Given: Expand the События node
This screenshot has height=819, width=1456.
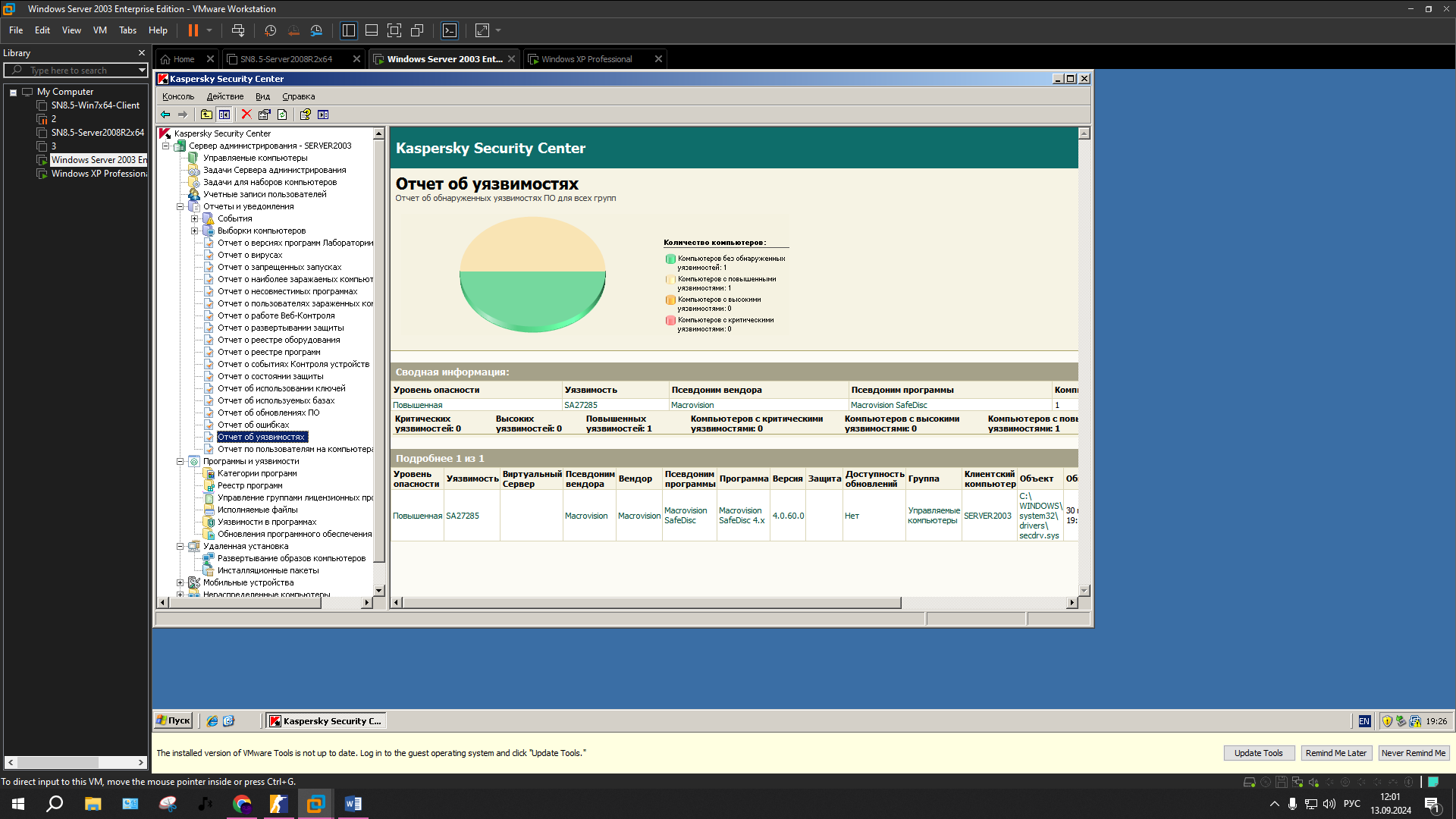Looking at the screenshot, I should [194, 218].
